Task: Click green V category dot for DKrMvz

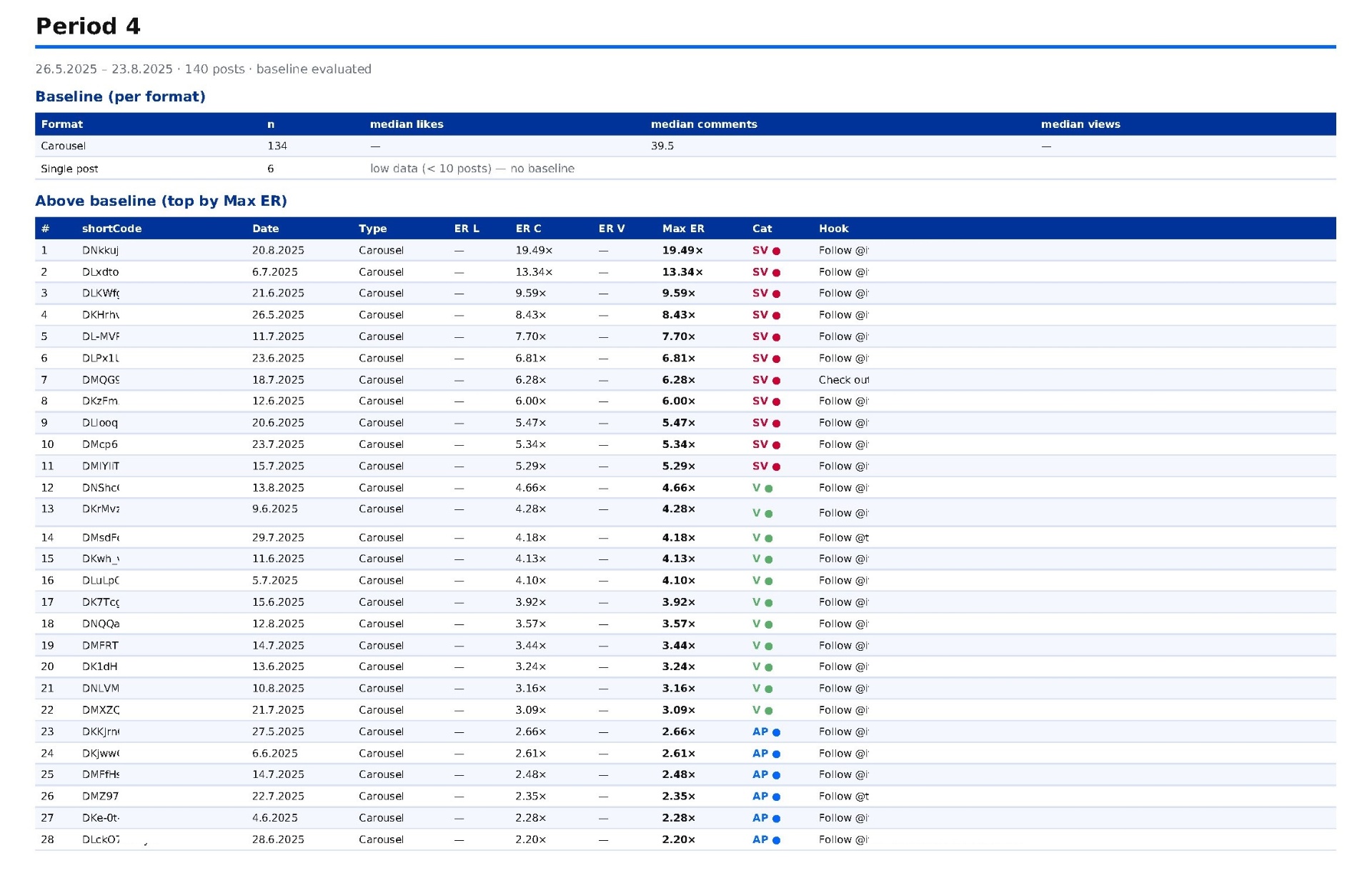Action: coord(769,514)
